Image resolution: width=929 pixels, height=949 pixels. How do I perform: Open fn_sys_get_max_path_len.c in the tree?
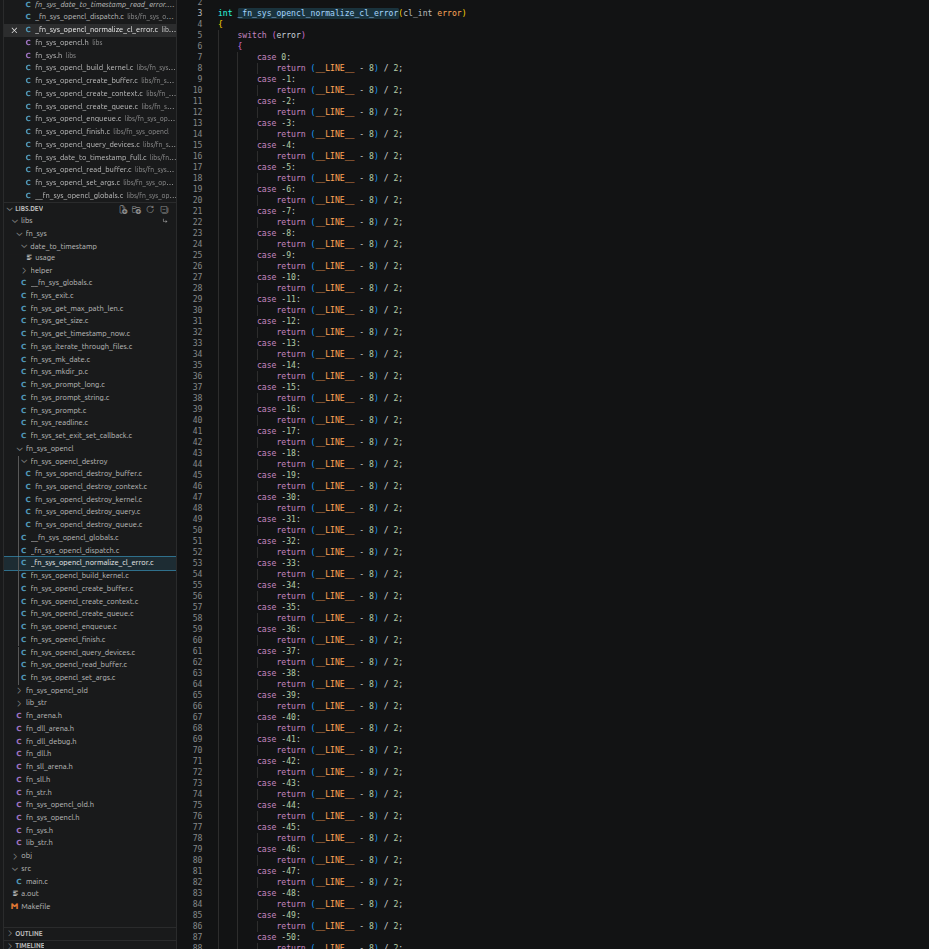point(90,308)
